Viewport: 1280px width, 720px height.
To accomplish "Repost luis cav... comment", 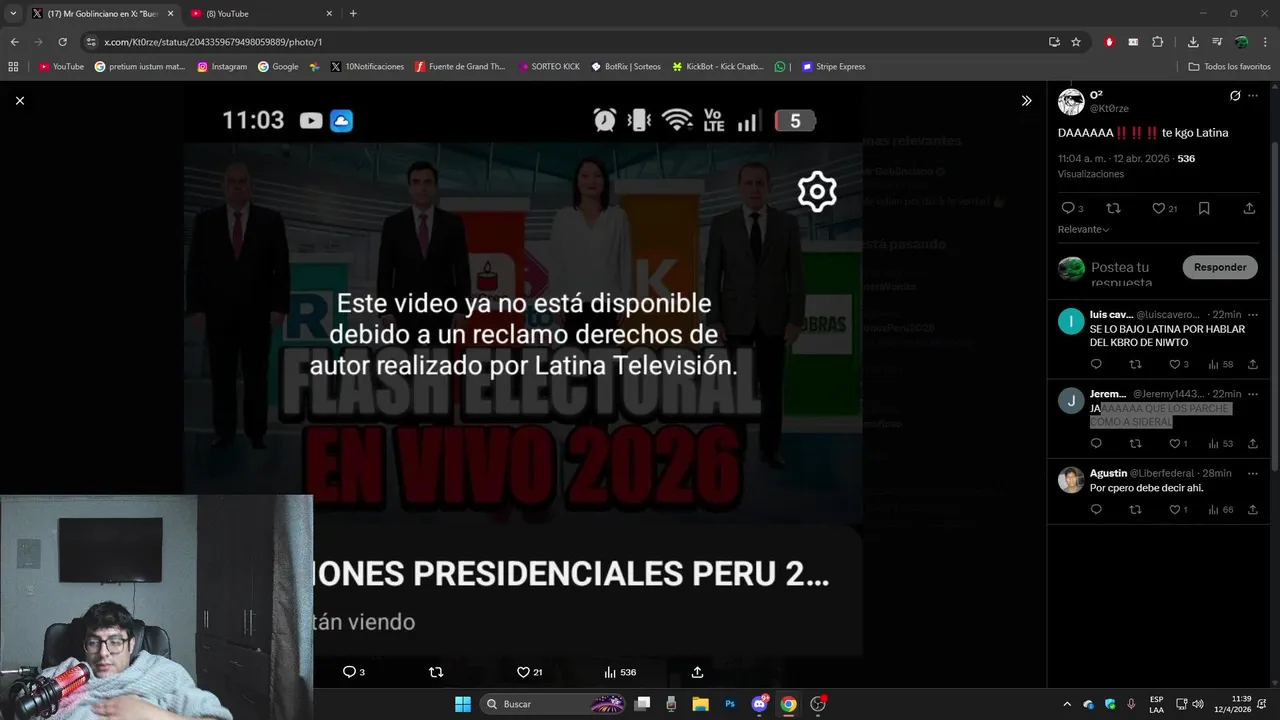I will pyautogui.click(x=1135, y=364).
